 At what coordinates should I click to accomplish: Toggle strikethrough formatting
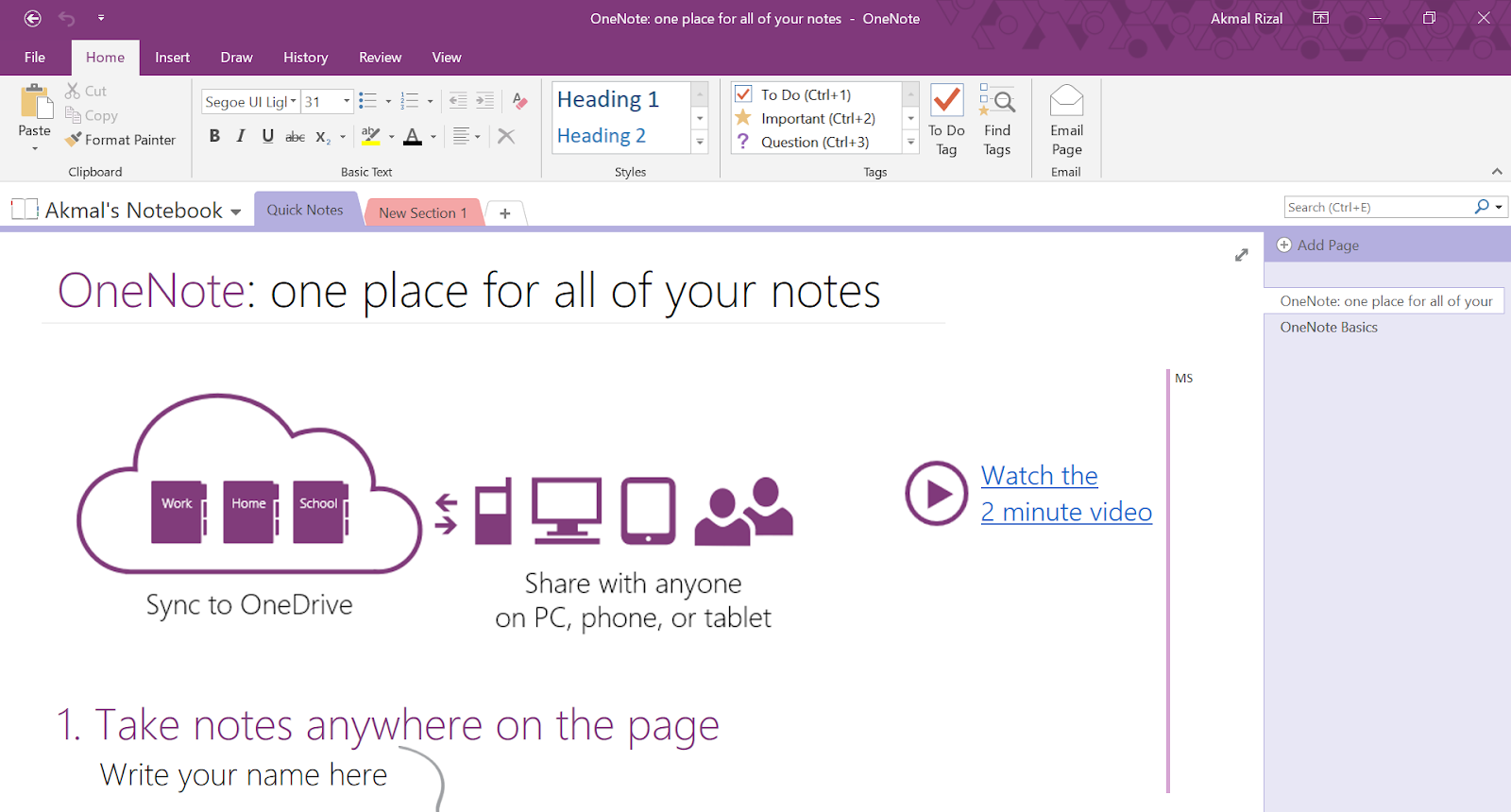[295, 137]
